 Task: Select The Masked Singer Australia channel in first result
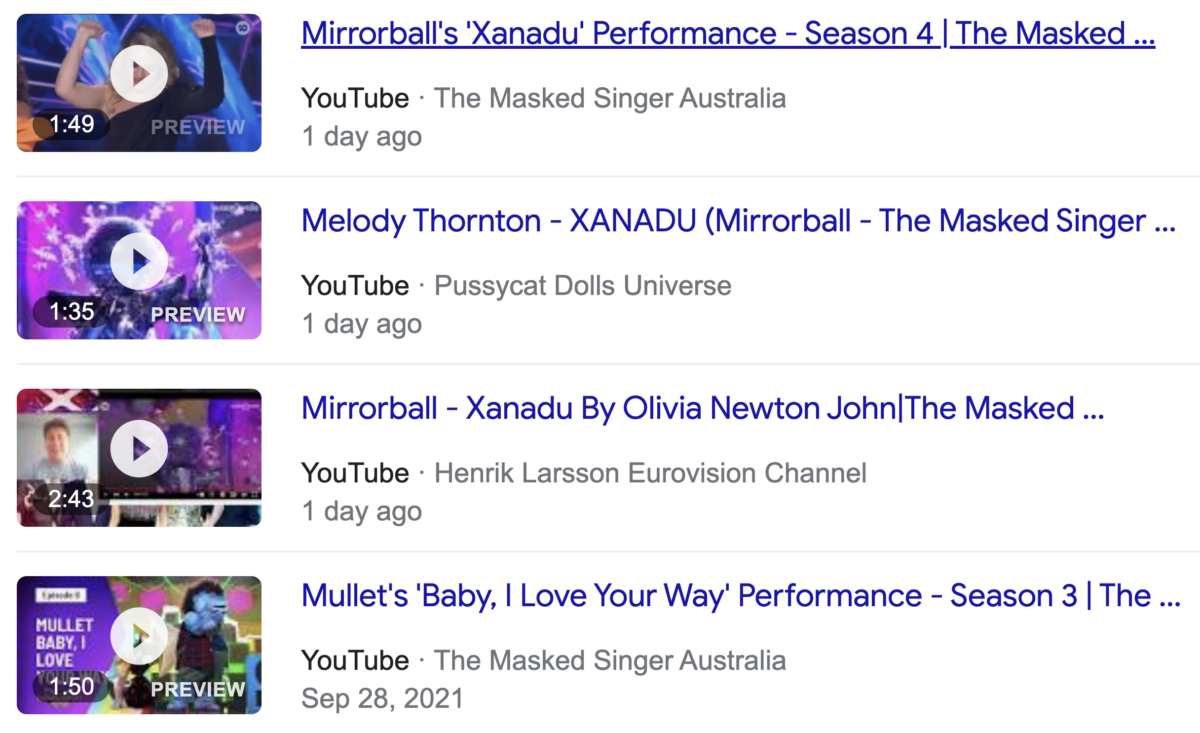click(x=610, y=98)
